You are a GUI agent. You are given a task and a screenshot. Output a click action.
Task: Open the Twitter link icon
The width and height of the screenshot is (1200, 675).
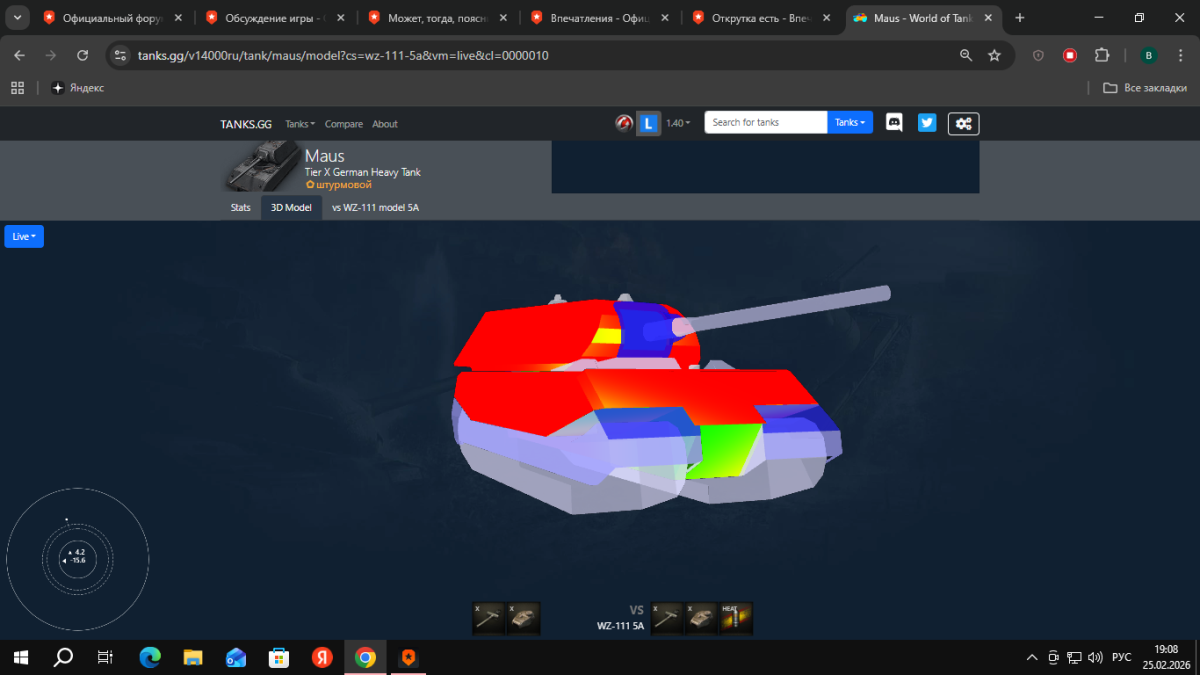pos(927,123)
